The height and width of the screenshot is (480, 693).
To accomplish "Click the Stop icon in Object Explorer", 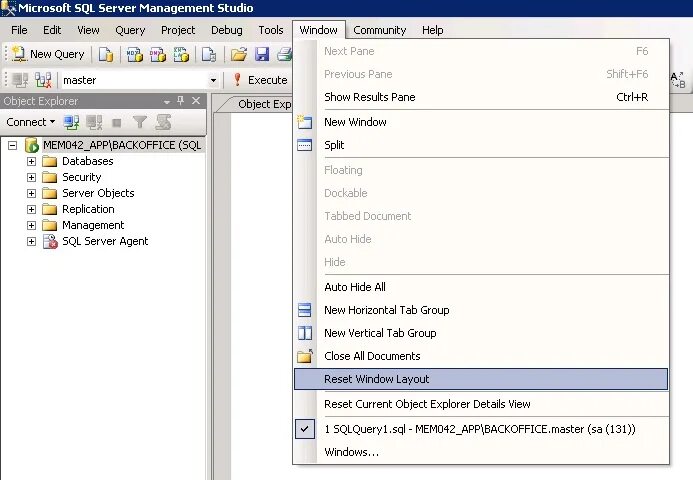I will [117, 122].
